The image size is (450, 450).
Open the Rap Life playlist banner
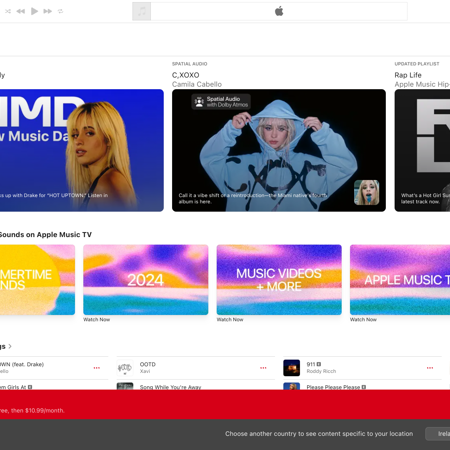click(422, 150)
